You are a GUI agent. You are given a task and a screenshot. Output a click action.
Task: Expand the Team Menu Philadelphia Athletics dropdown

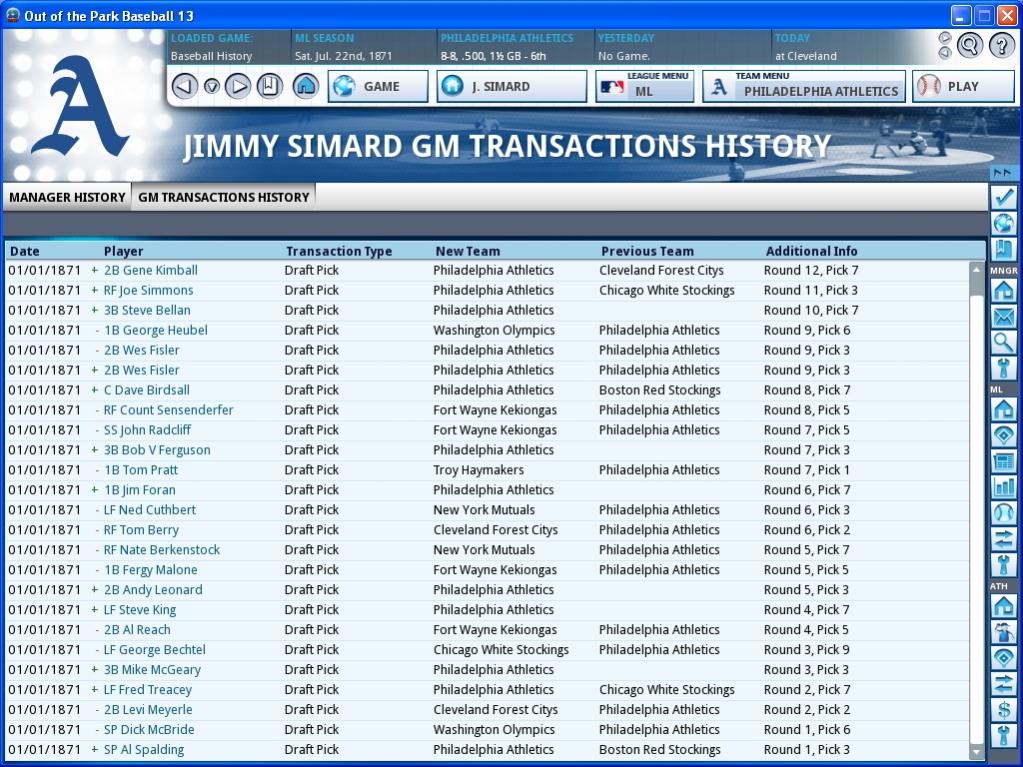(x=804, y=87)
